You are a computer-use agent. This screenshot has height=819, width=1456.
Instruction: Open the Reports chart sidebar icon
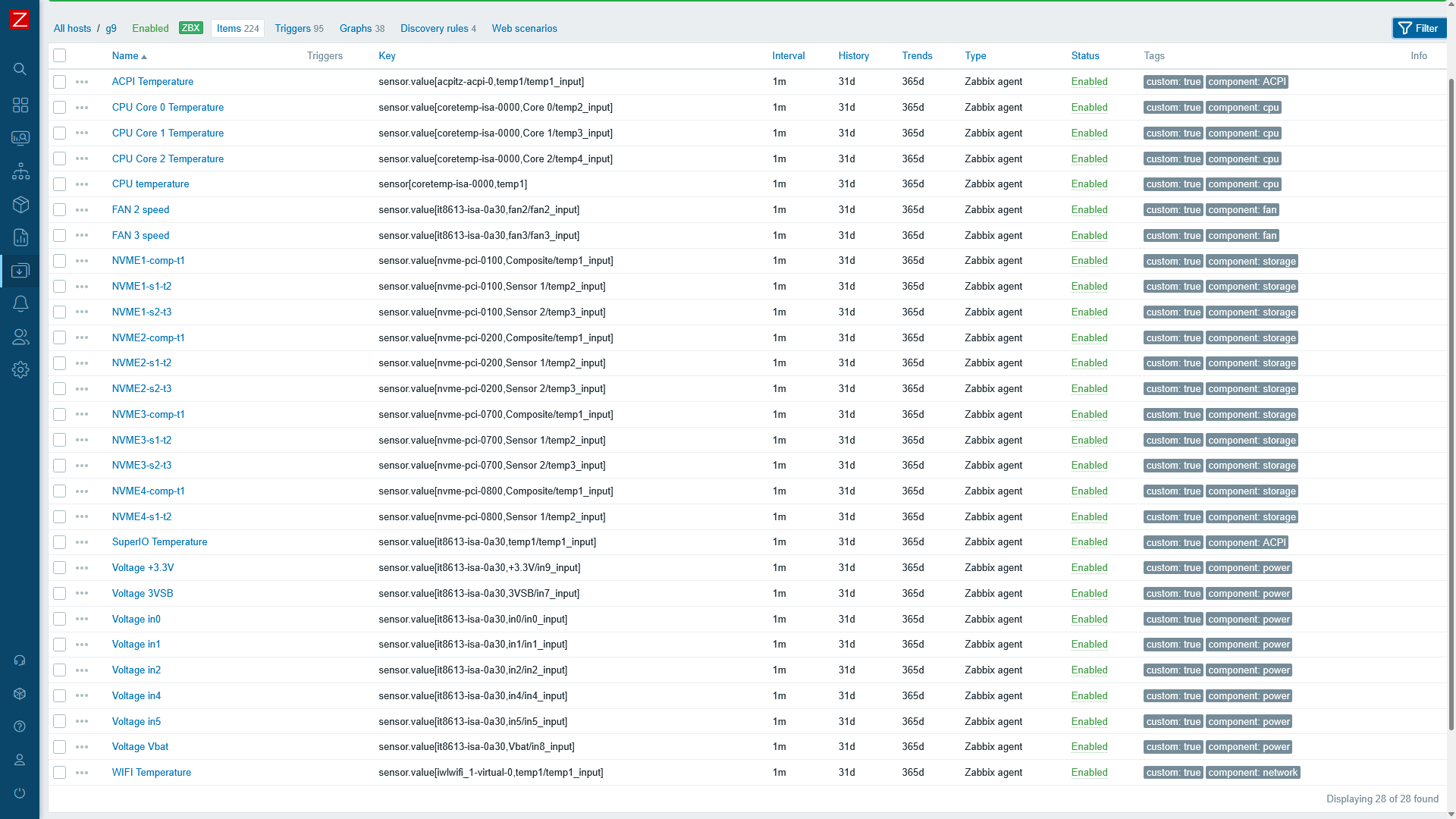coord(20,237)
